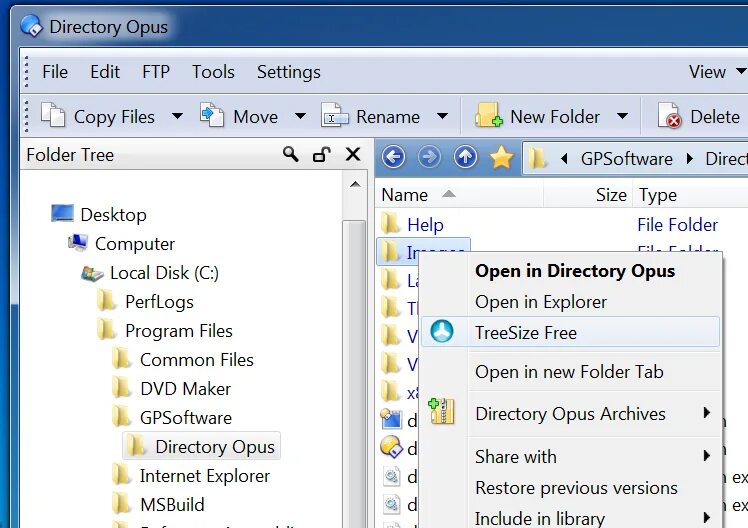Click the Copy Files toolbar icon
This screenshot has width=748, height=528.
[53, 115]
